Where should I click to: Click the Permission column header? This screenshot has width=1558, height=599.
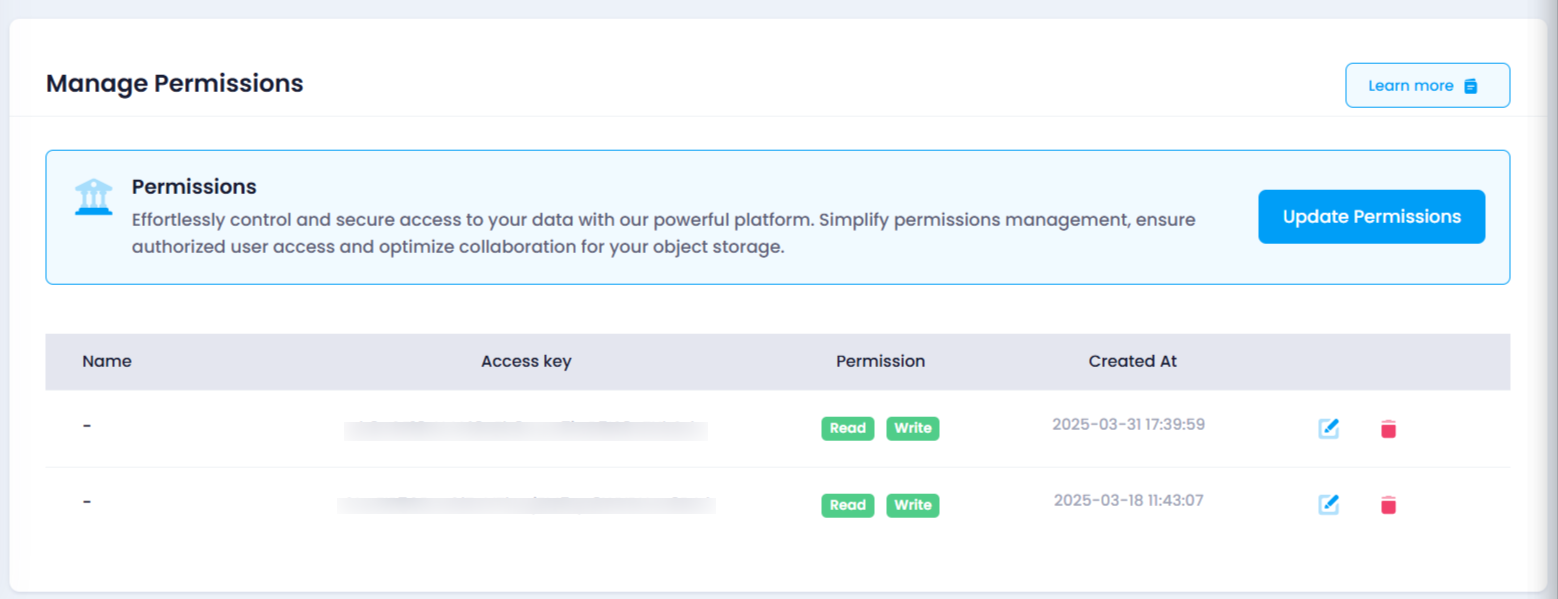point(880,361)
